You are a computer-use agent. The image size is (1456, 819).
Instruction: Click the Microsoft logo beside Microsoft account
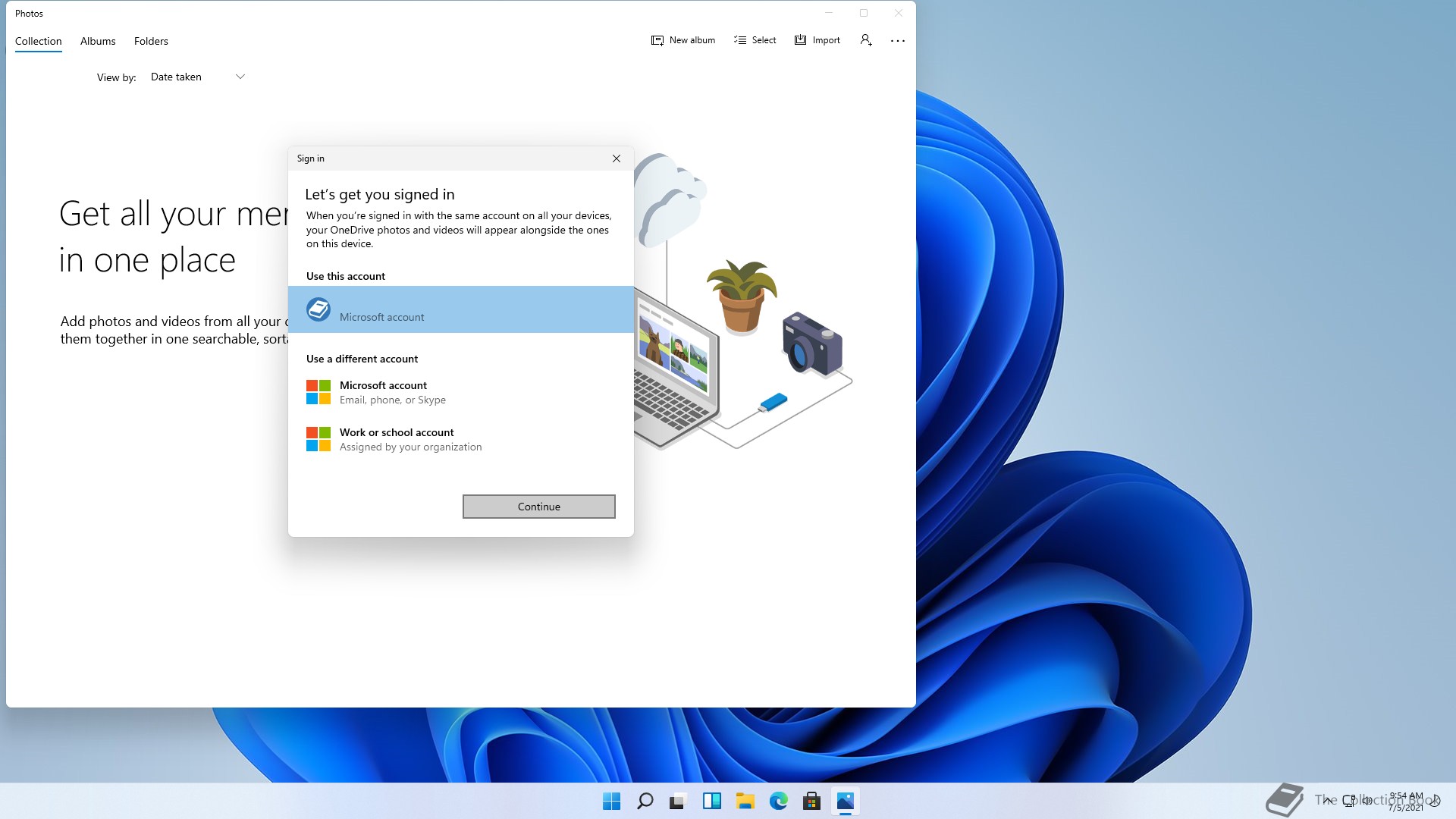(318, 392)
